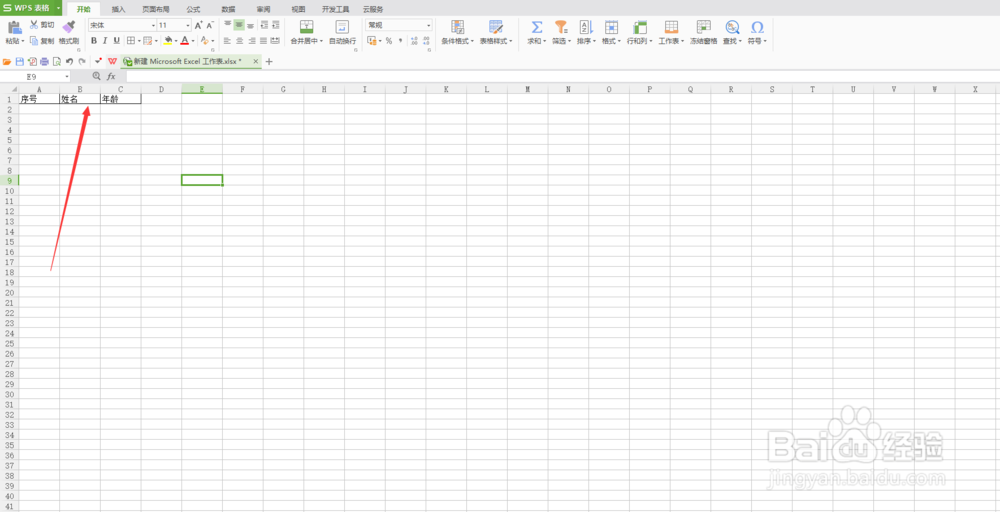Apply the fill color paint bucket
The image size is (1000, 512).
click(168, 41)
